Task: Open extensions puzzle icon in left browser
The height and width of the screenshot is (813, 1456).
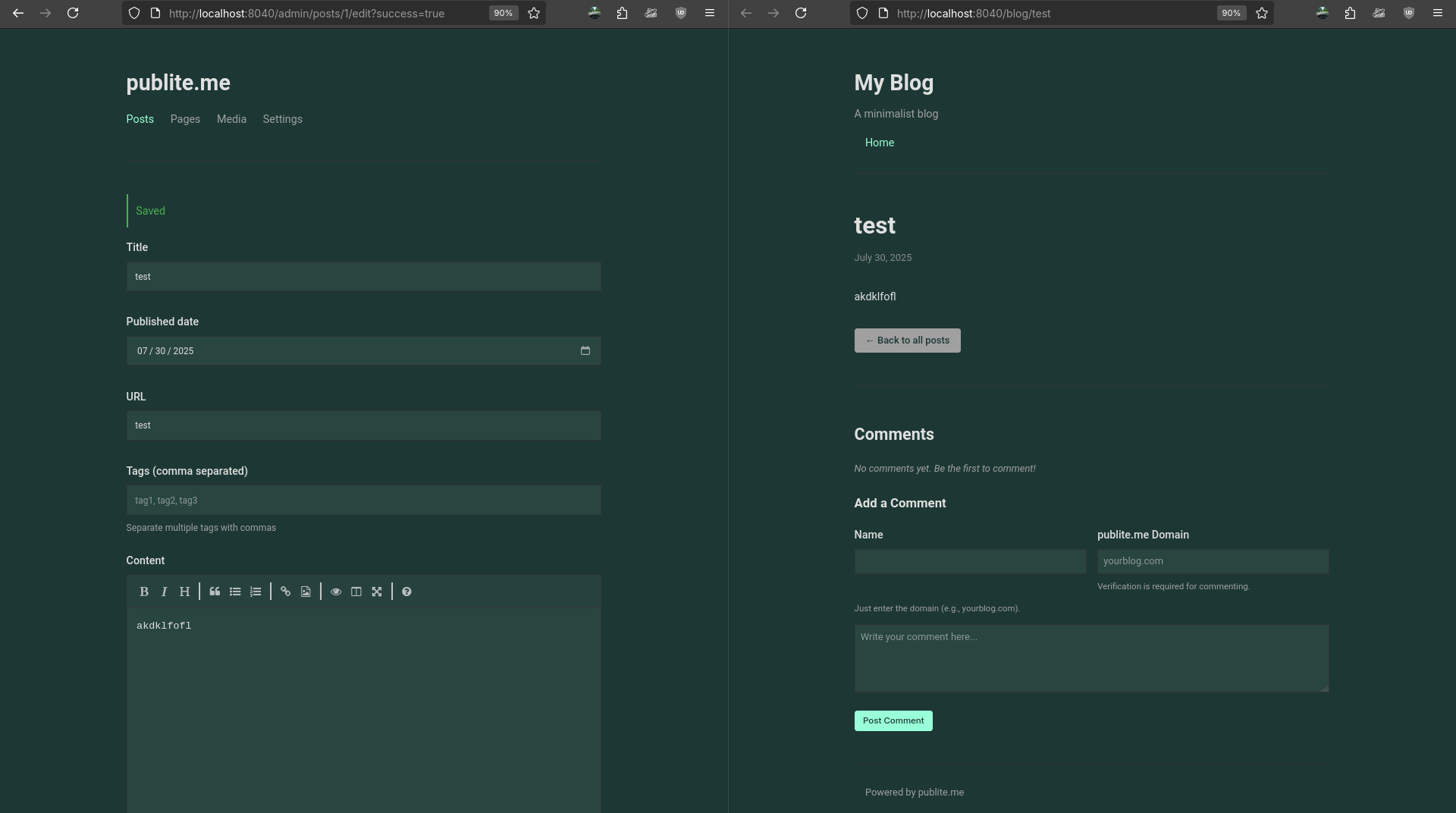Action: click(x=622, y=13)
